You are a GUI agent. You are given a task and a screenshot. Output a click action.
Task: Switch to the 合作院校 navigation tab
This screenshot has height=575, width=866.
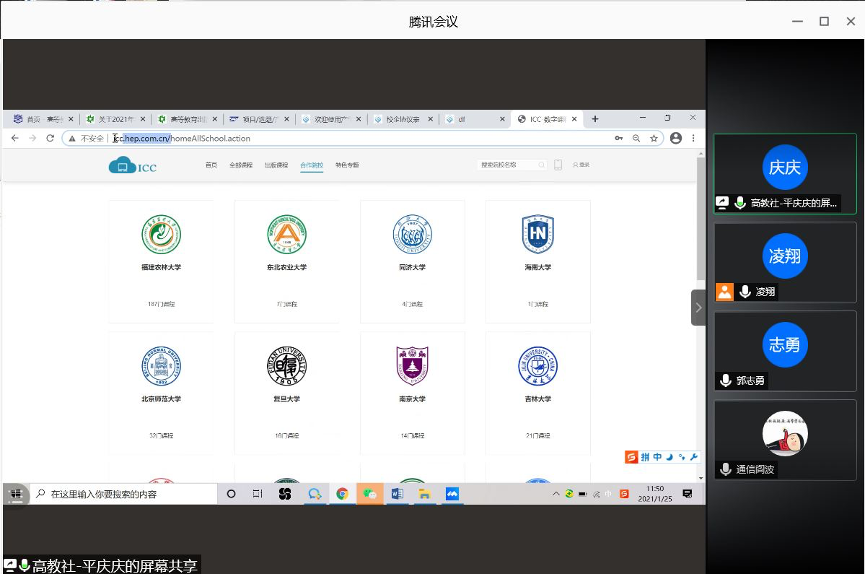pos(311,165)
